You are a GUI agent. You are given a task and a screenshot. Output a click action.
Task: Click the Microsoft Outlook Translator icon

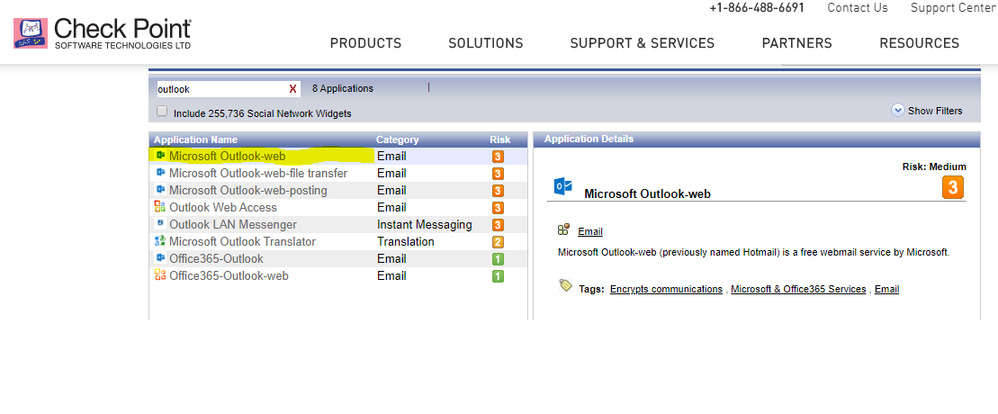click(x=160, y=241)
